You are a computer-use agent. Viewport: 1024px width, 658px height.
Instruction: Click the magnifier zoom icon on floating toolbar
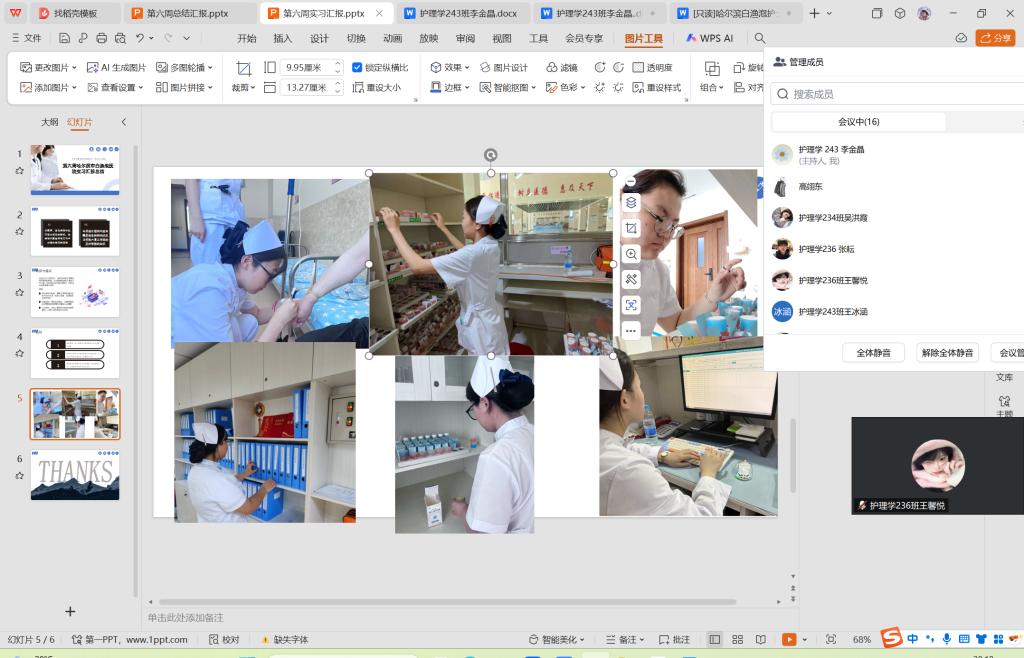[631, 254]
